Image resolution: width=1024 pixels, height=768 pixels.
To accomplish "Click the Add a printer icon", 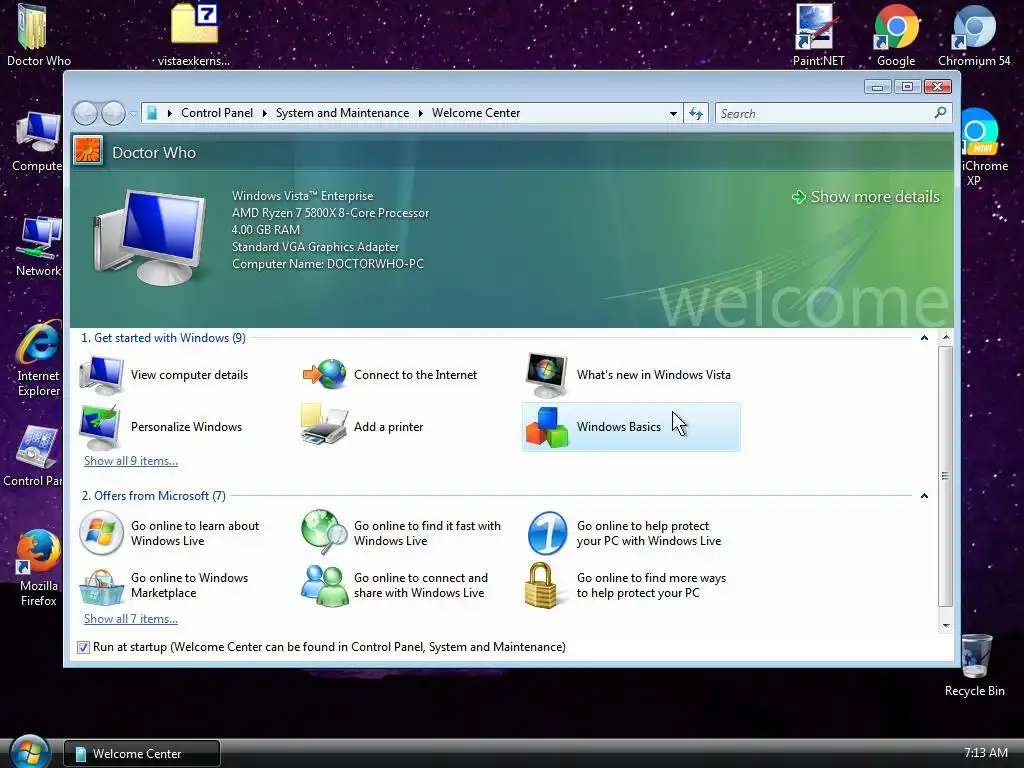I will click(x=324, y=426).
